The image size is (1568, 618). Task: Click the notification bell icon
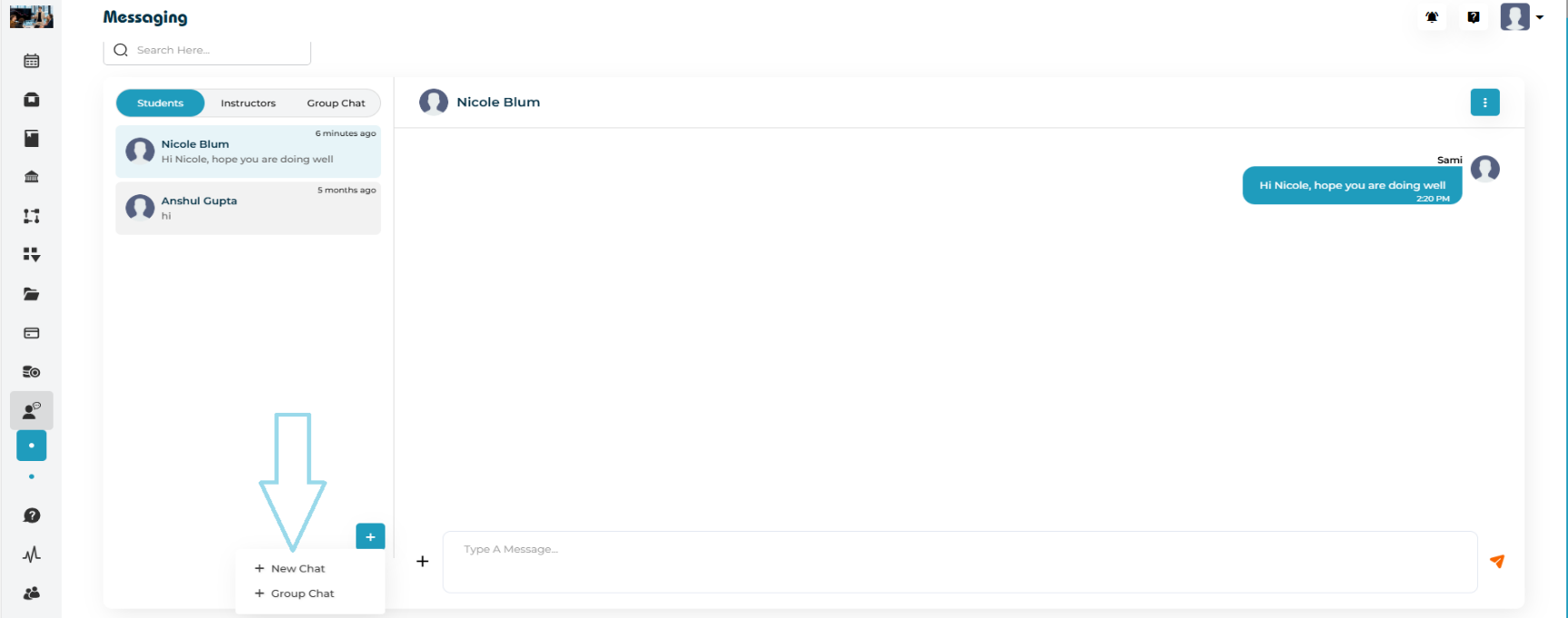coord(1432,17)
